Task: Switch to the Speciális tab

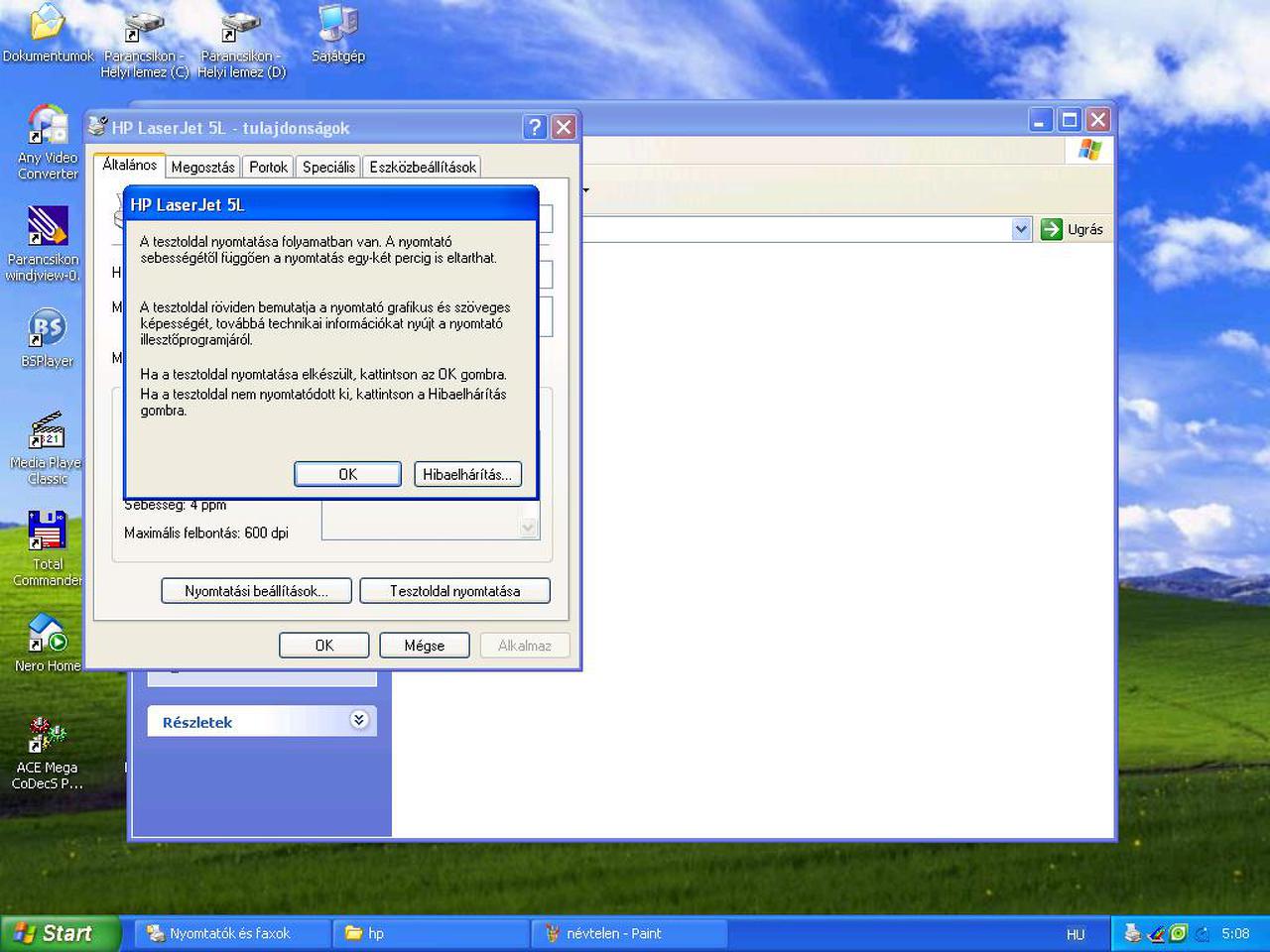Action: click(328, 168)
